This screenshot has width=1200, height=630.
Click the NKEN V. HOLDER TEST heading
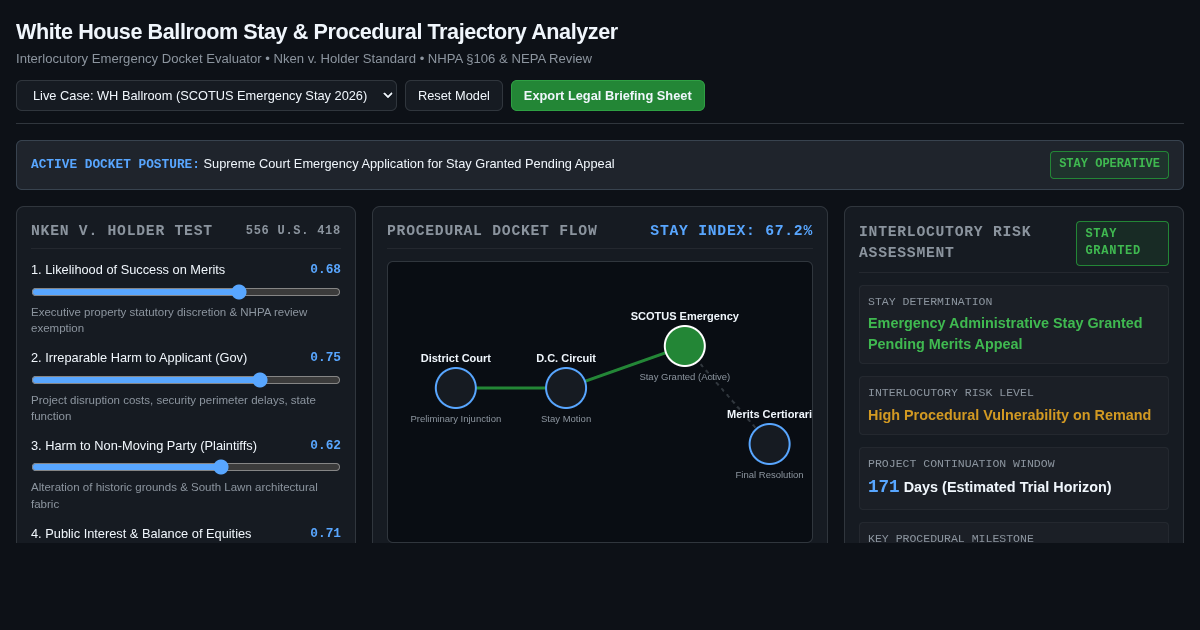[x=122, y=231]
